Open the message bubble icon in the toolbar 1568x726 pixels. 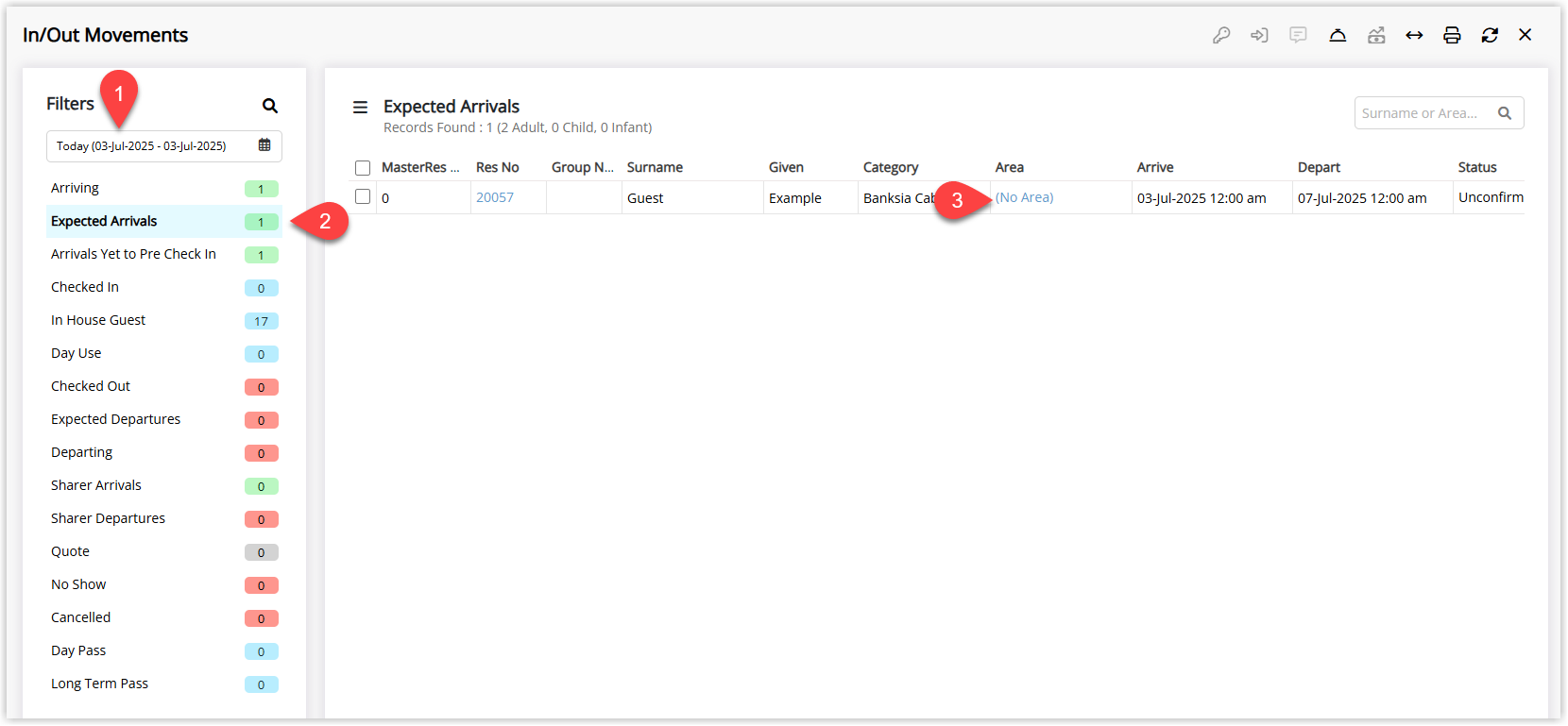click(1299, 35)
